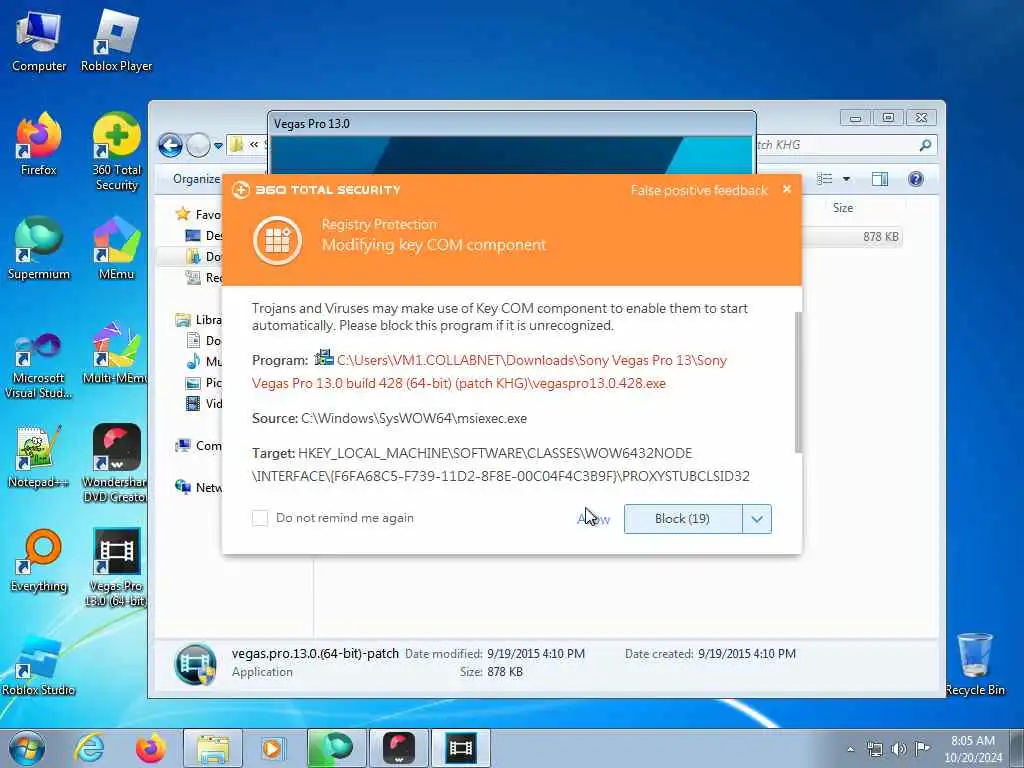Viewport: 1024px width, 768px height.
Task: Click the Windows Start button
Action: point(27,748)
